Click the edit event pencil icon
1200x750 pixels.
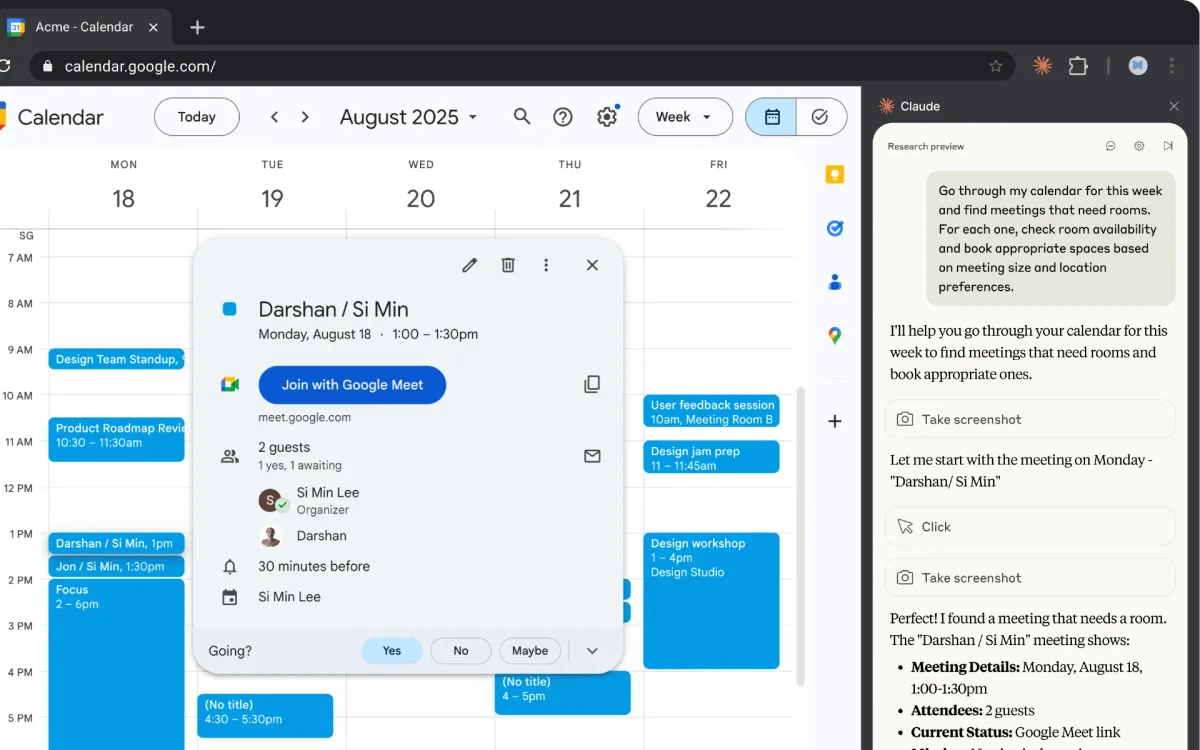click(469, 265)
